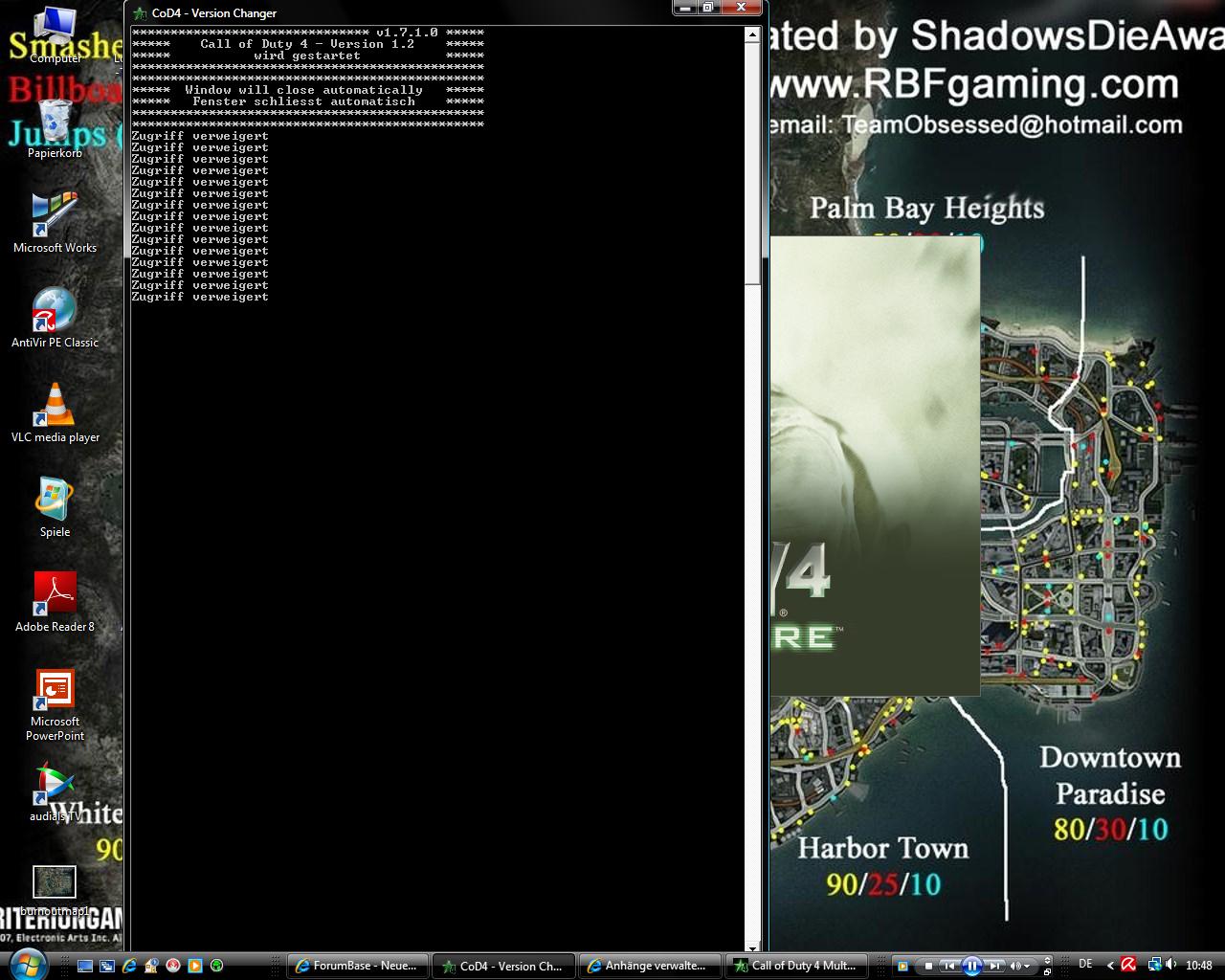This screenshot has height=980, width=1225.
Task: Select the burnoutmap1 image file thumbnail
Action: click(55, 890)
